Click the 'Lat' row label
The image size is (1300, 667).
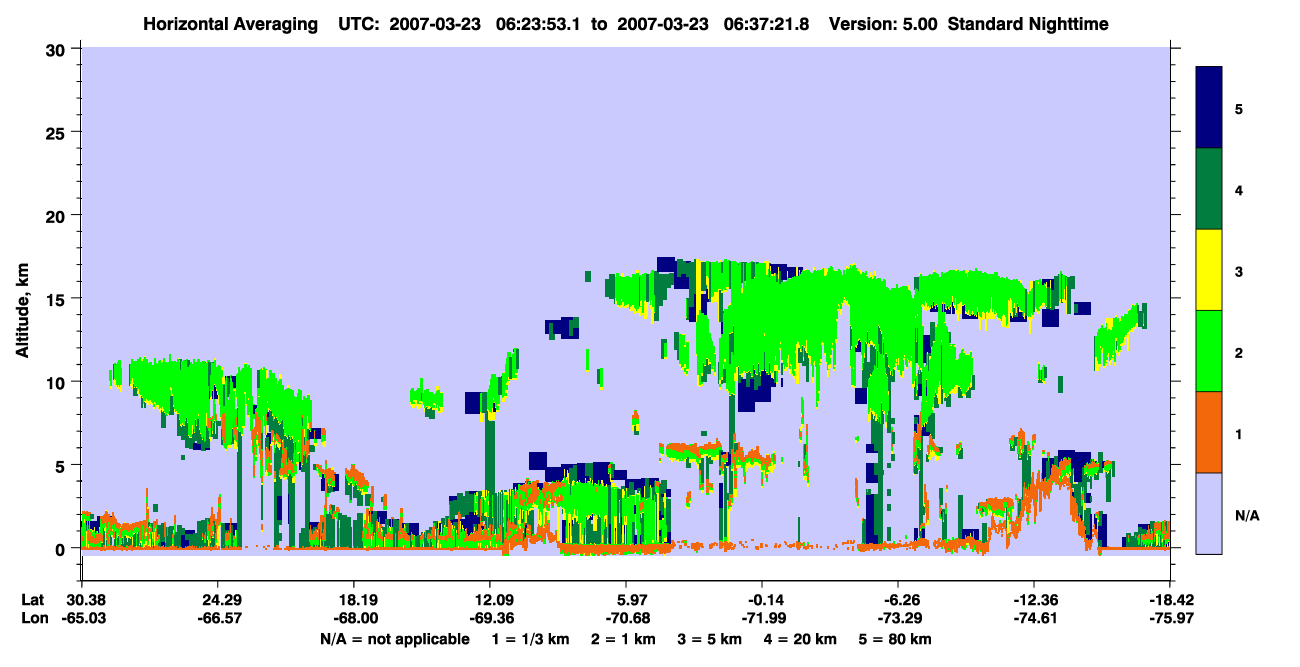point(33,600)
